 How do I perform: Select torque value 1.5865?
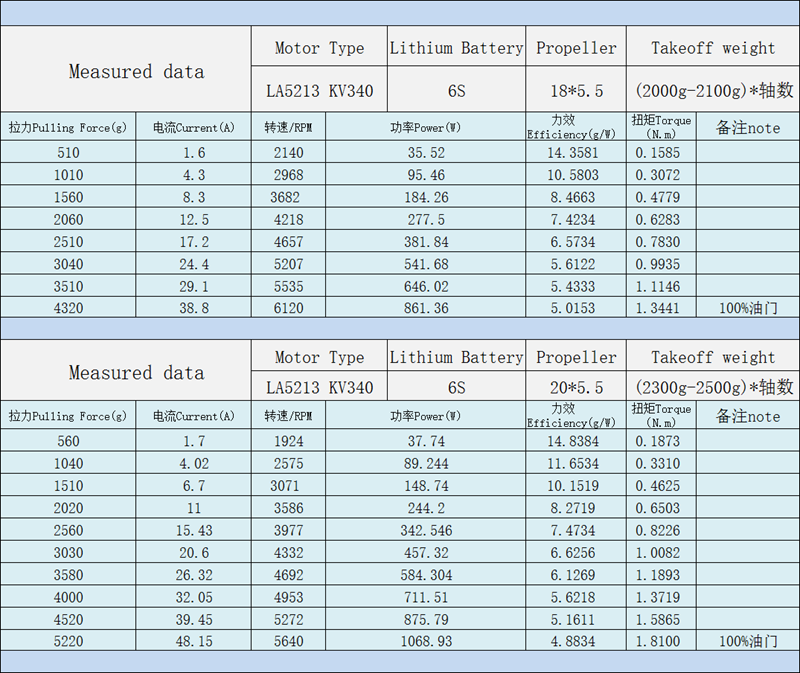click(x=661, y=619)
